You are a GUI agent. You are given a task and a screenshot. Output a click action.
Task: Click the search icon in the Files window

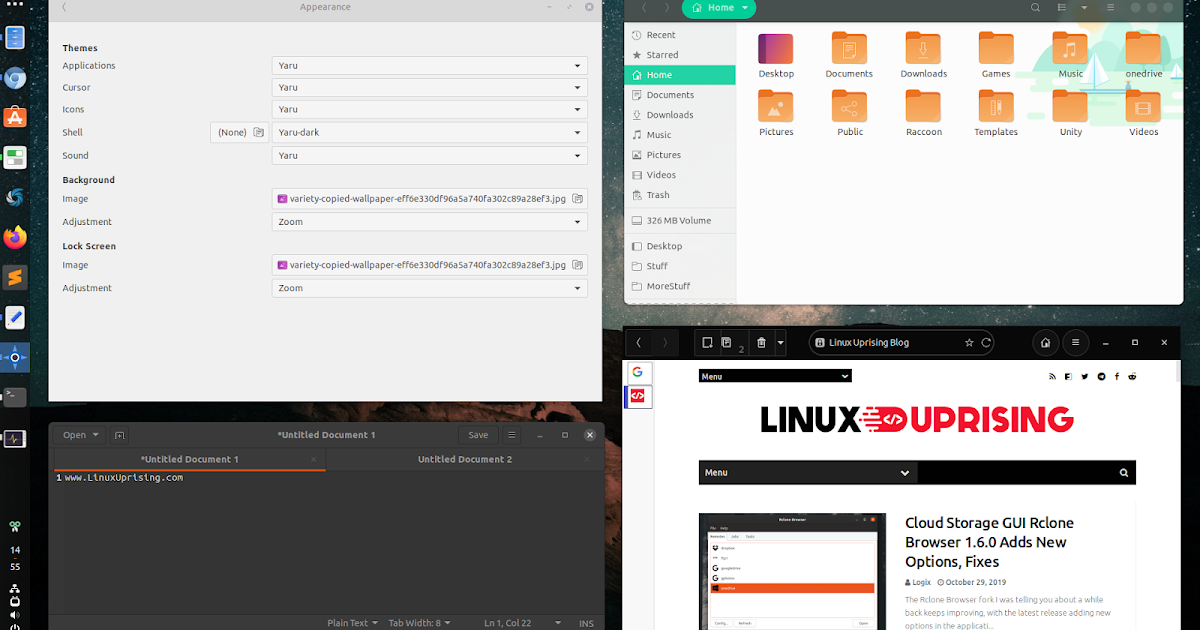(1035, 7)
